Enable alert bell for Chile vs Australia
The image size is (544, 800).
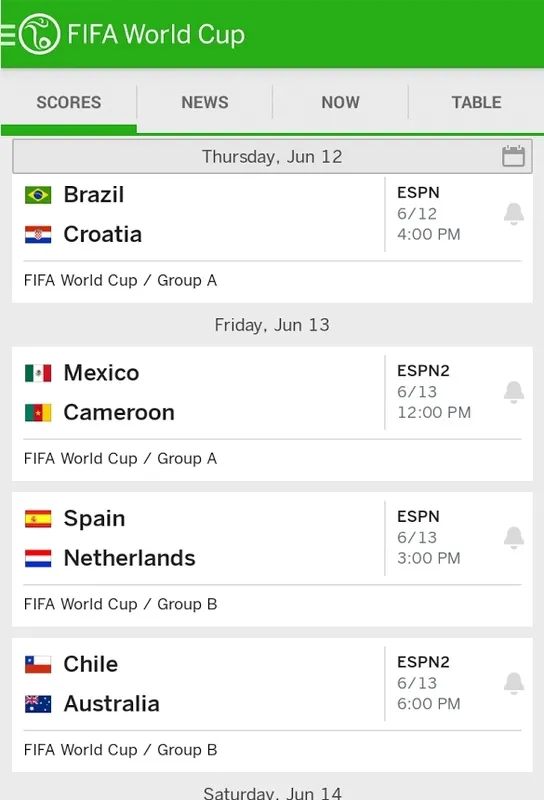(x=514, y=683)
